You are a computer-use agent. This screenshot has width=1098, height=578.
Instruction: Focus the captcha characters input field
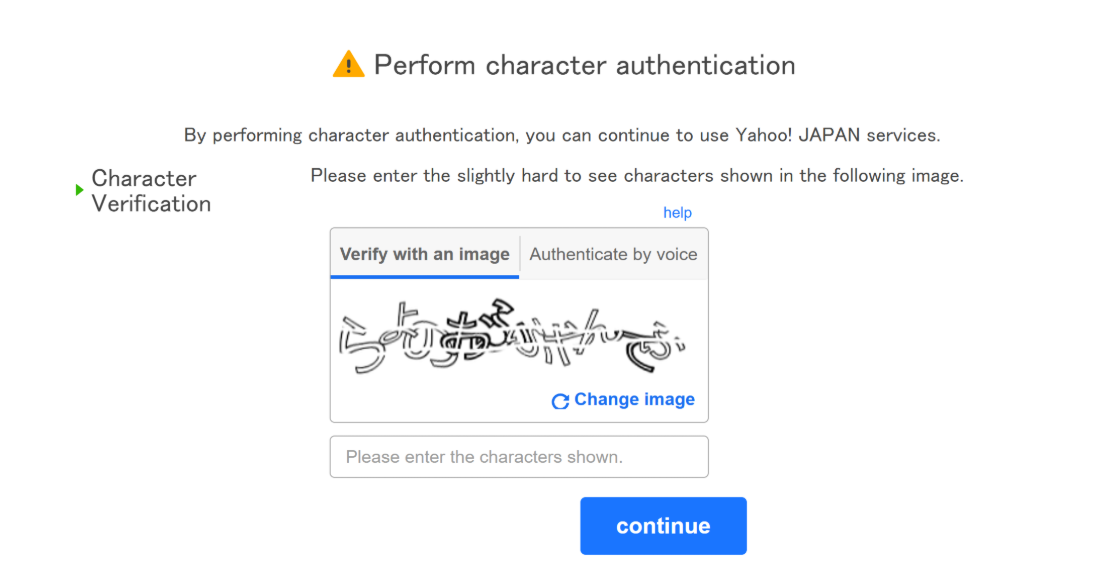click(x=518, y=457)
